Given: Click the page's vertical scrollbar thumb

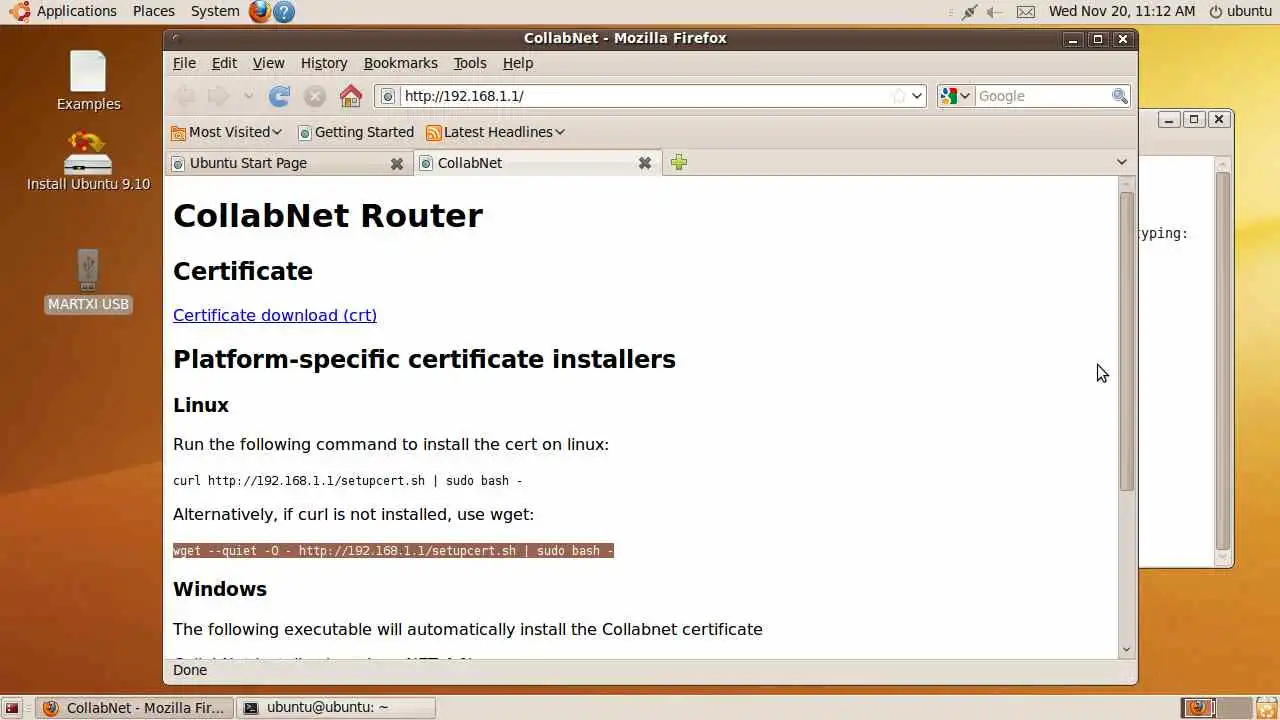Looking at the screenshot, I should [x=1127, y=340].
